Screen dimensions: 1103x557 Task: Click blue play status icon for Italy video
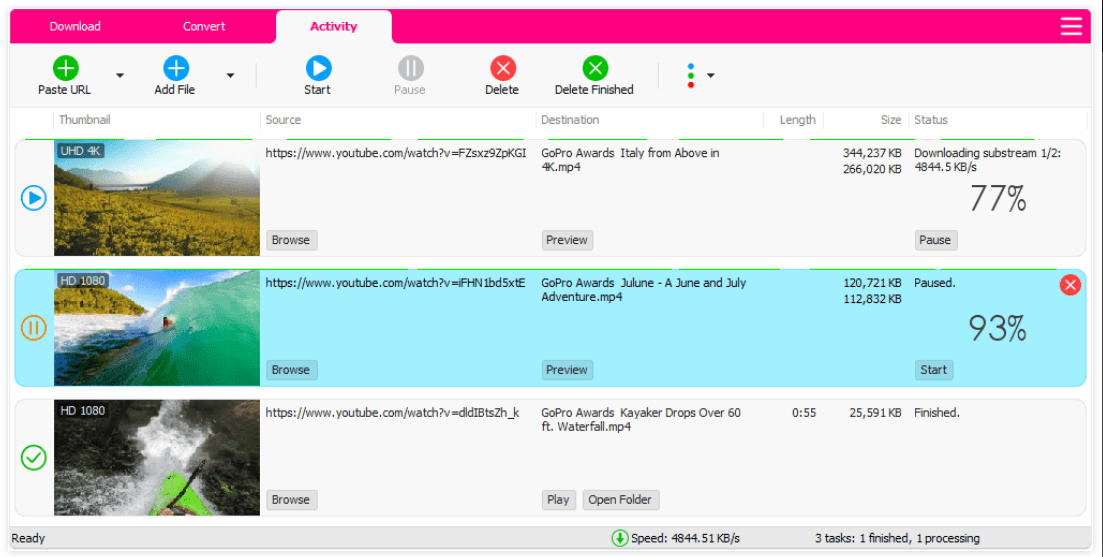pos(34,198)
